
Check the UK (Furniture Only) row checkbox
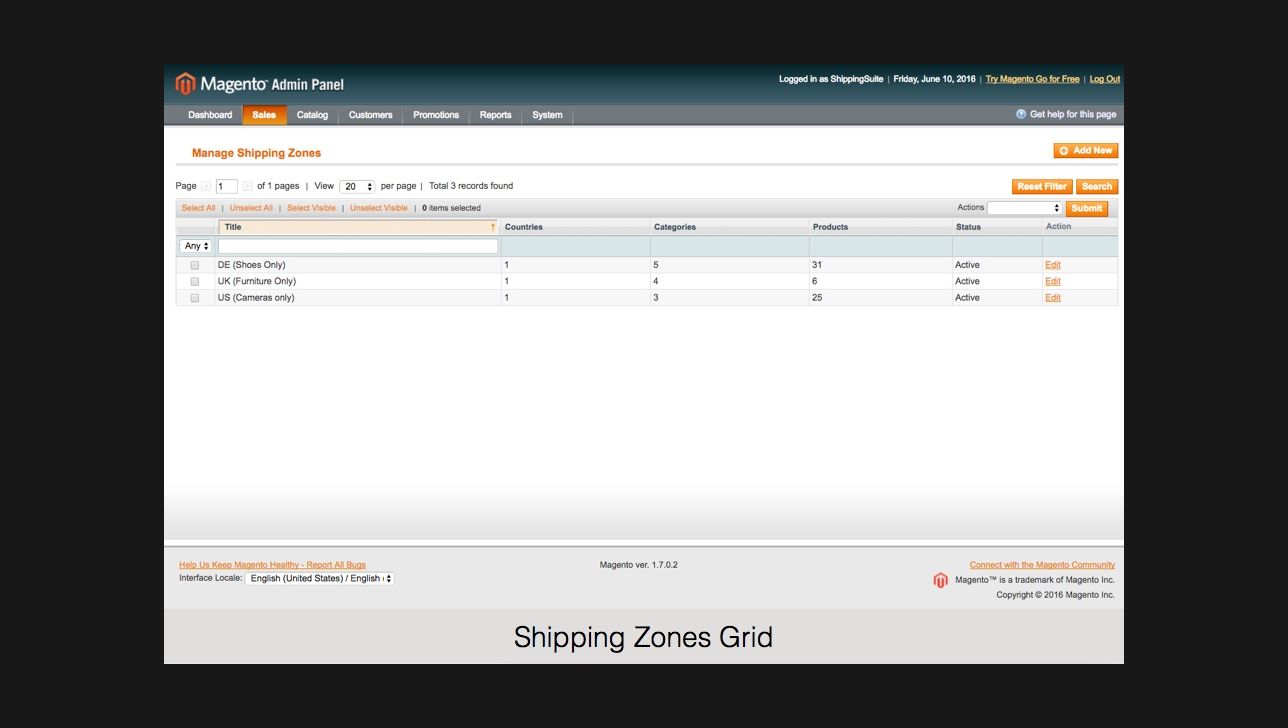point(195,281)
